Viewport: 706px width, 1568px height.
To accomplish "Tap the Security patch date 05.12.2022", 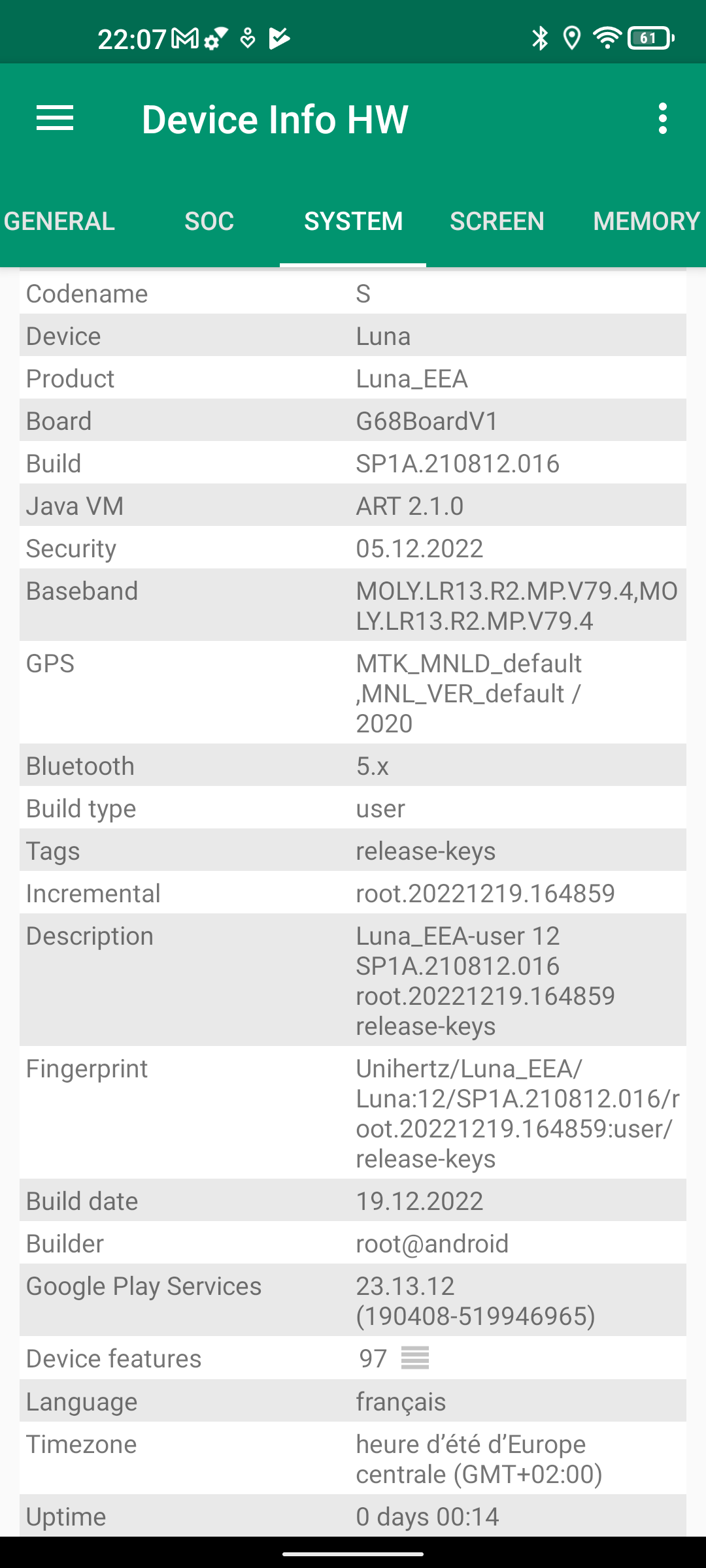I will [x=420, y=549].
